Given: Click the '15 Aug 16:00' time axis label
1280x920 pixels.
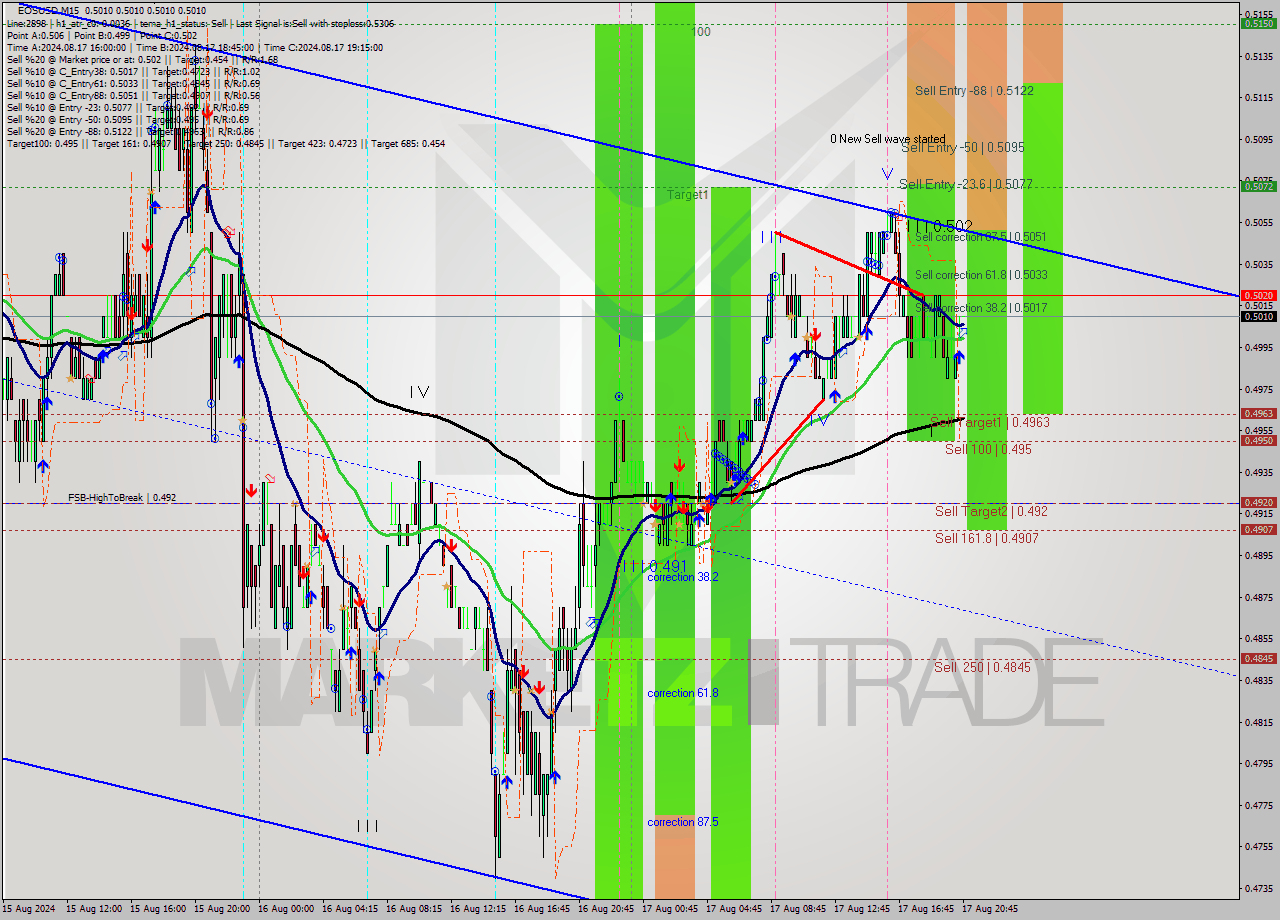Looking at the screenshot, I should 158,909.
